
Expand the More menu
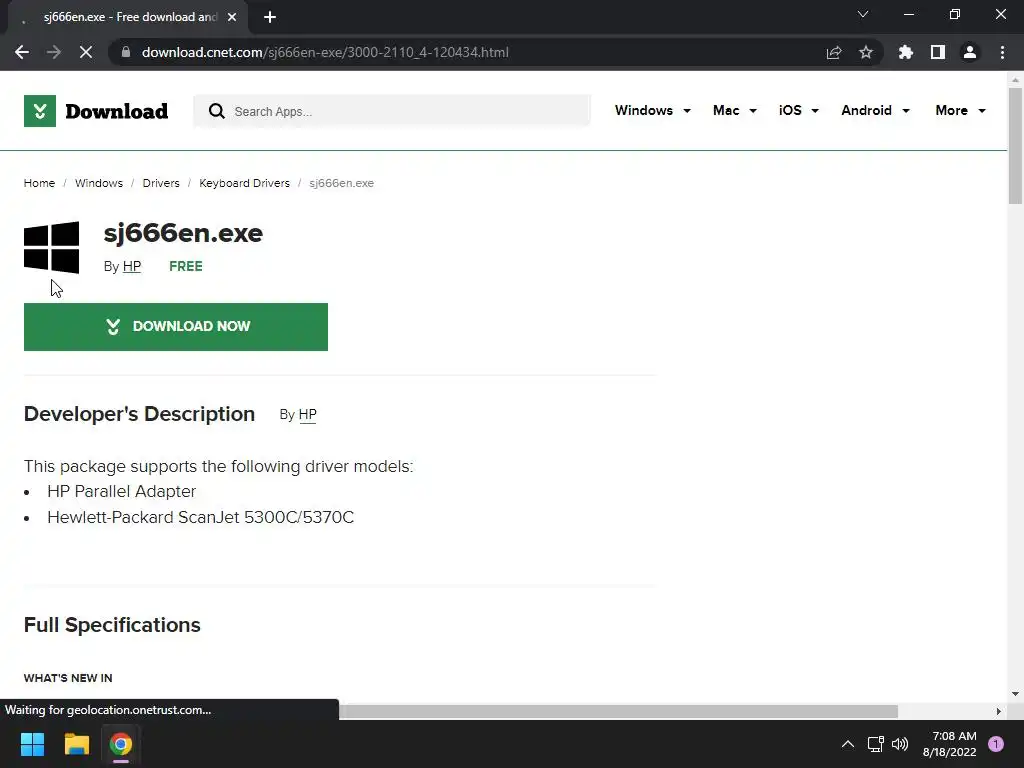coord(960,110)
